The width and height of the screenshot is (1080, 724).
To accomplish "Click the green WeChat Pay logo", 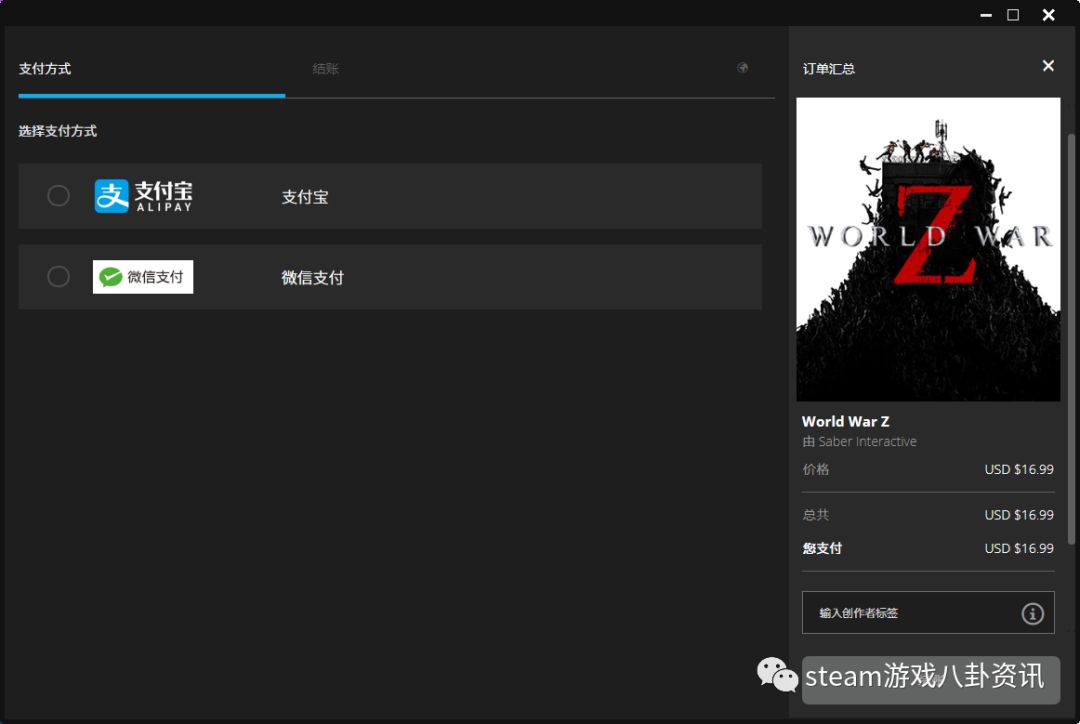I will [143, 277].
